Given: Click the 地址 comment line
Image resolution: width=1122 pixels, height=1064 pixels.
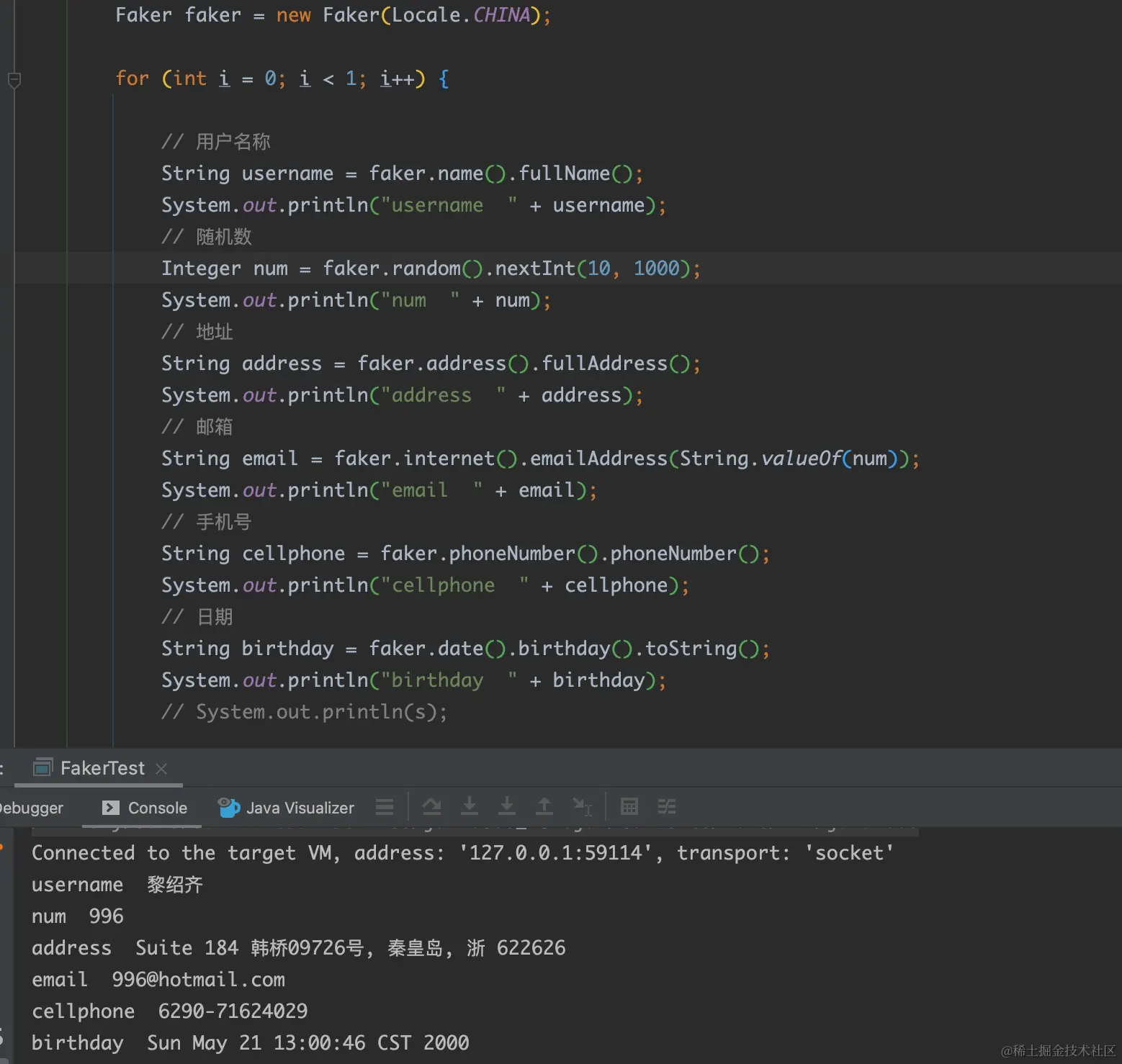Looking at the screenshot, I should [197, 332].
